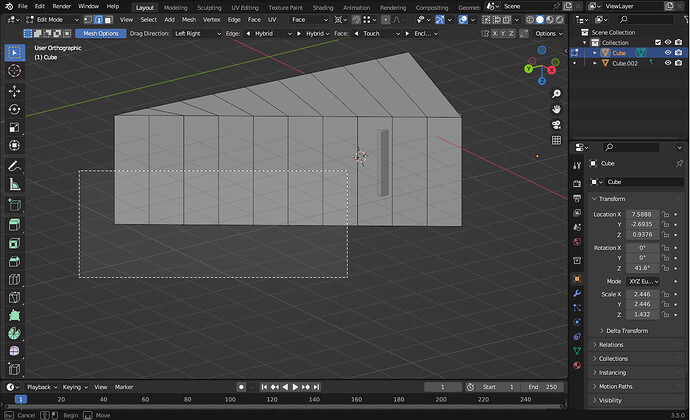
Task: Click the current frame marker on the timeline
Action: click(x=21, y=399)
